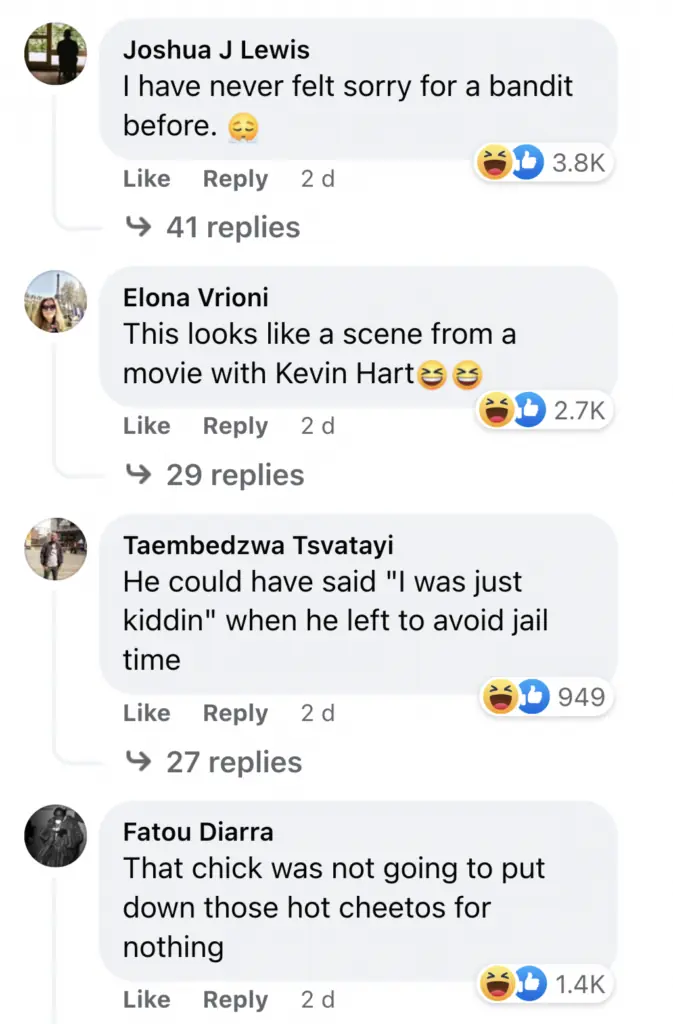View Fatou Diarra's profile picture
Screen dimensions: 673x1024
click(x=56, y=834)
